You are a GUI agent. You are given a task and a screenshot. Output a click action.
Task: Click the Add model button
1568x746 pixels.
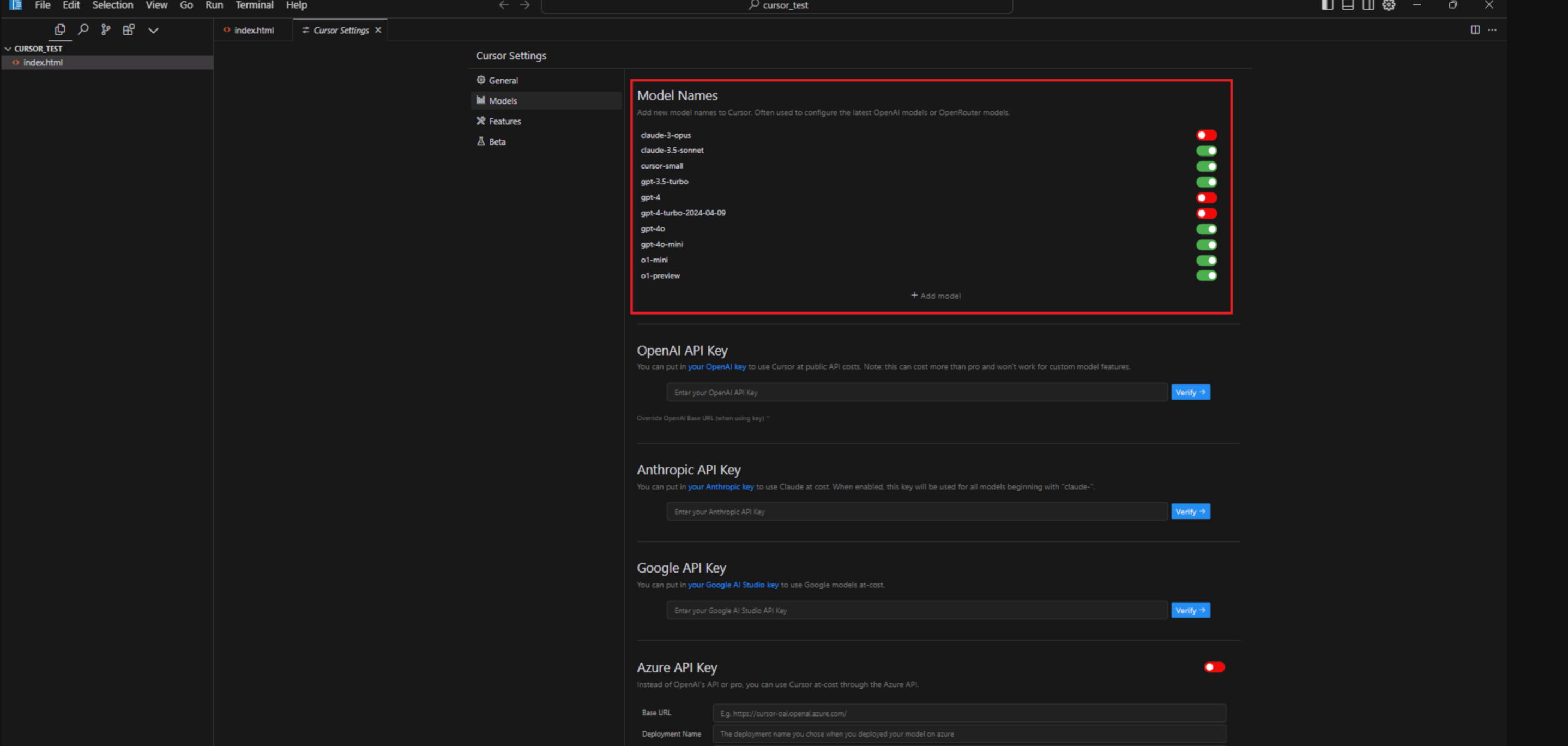point(936,296)
